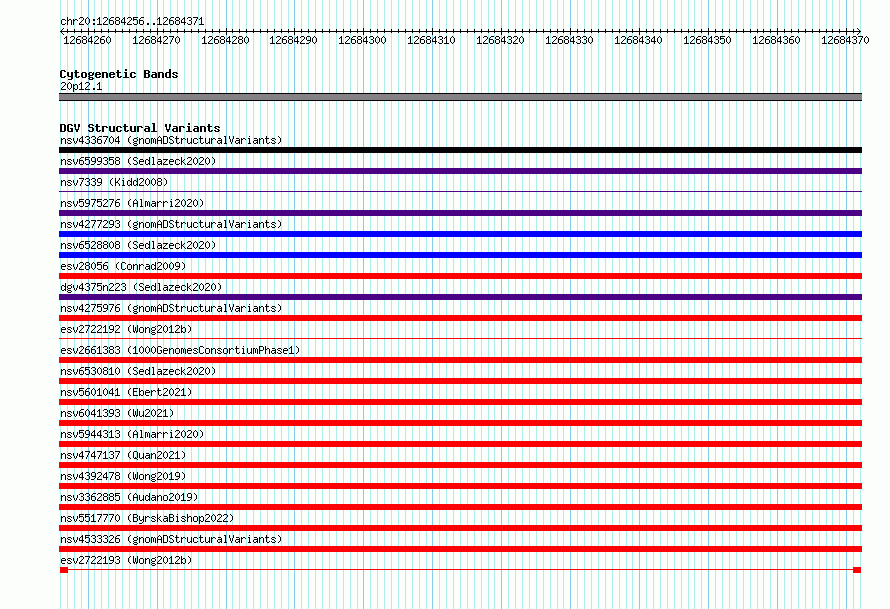Select the red esv28056 variant bar

coord(460,276)
